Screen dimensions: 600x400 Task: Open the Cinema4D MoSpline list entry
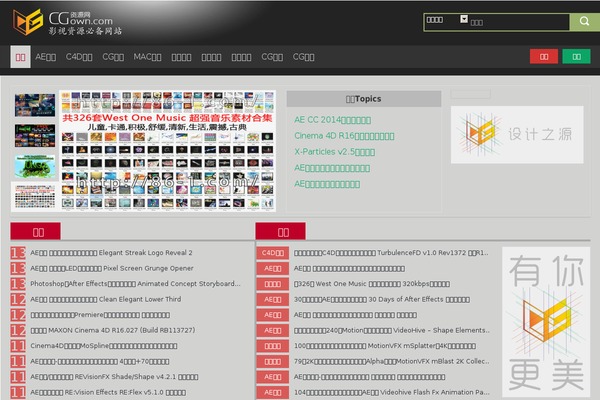[x=104, y=346]
